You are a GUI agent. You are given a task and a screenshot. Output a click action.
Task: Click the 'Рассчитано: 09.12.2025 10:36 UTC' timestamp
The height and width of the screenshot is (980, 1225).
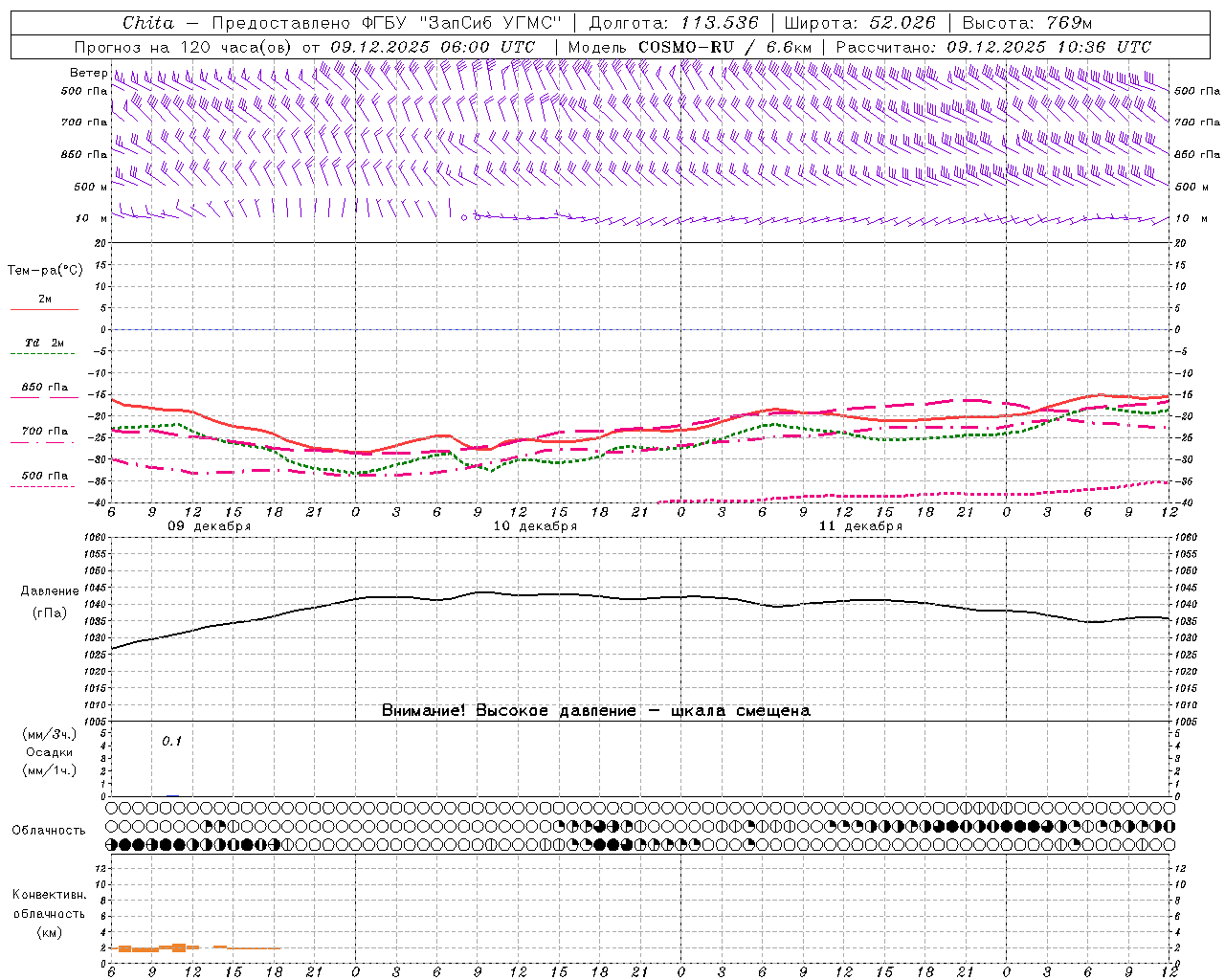pyautogui.click(x=993, y=47)
